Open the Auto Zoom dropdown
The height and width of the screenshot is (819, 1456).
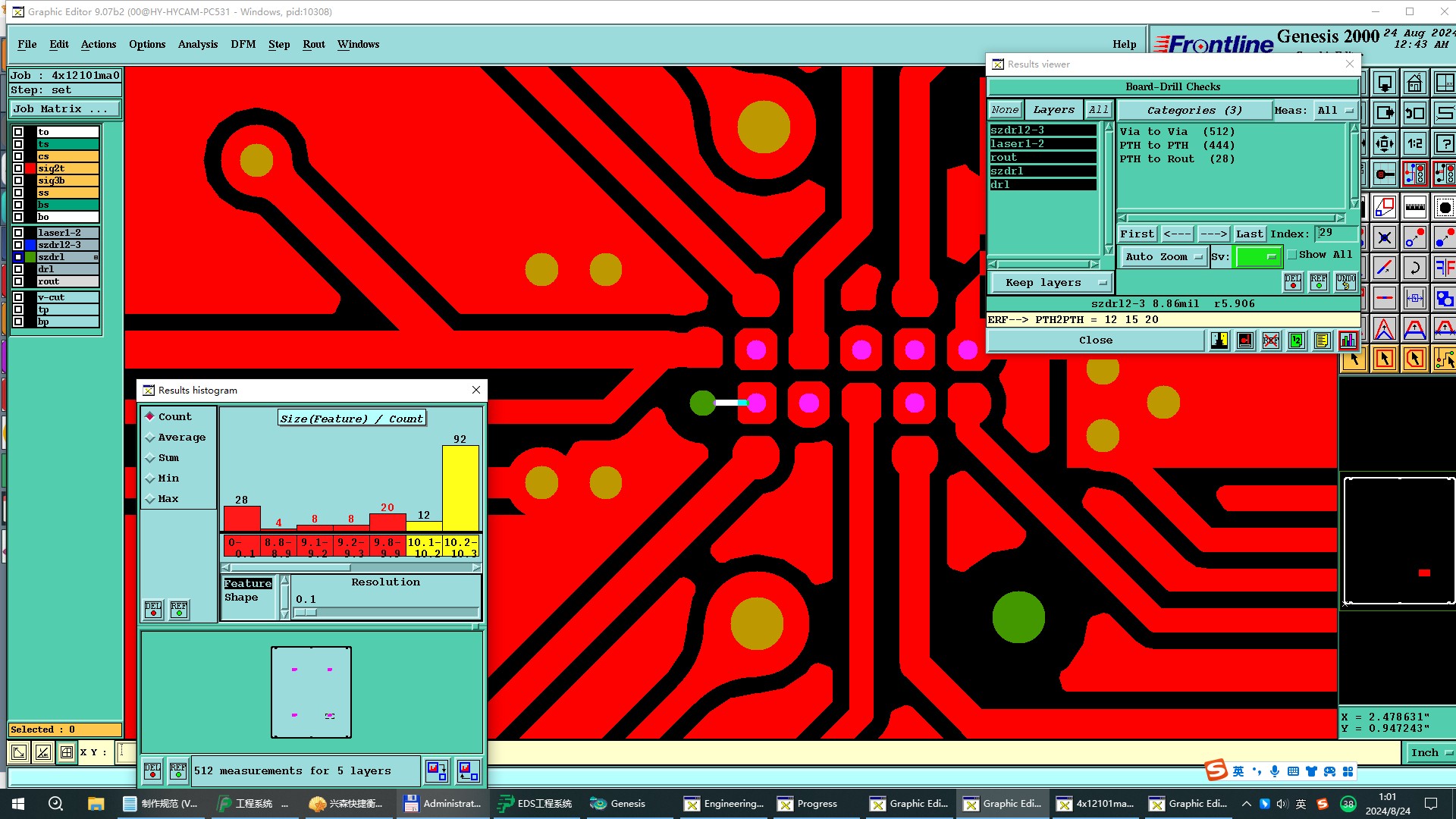point(1164,257)
